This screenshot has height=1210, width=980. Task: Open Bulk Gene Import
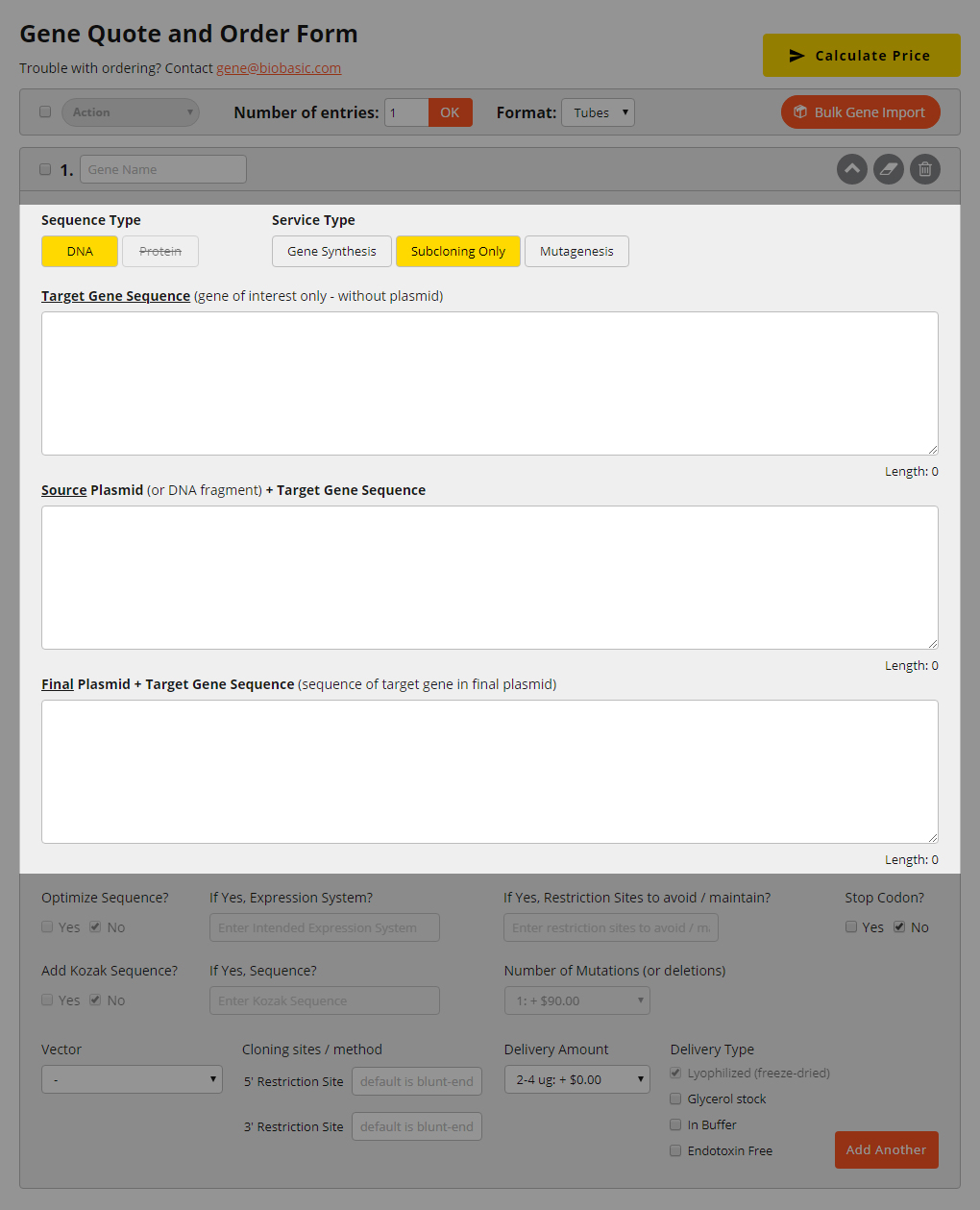[860, 112]
